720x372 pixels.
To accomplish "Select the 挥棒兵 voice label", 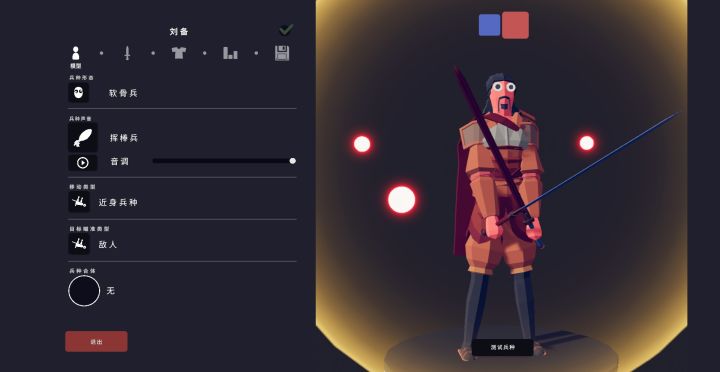I will coord(124,138).
